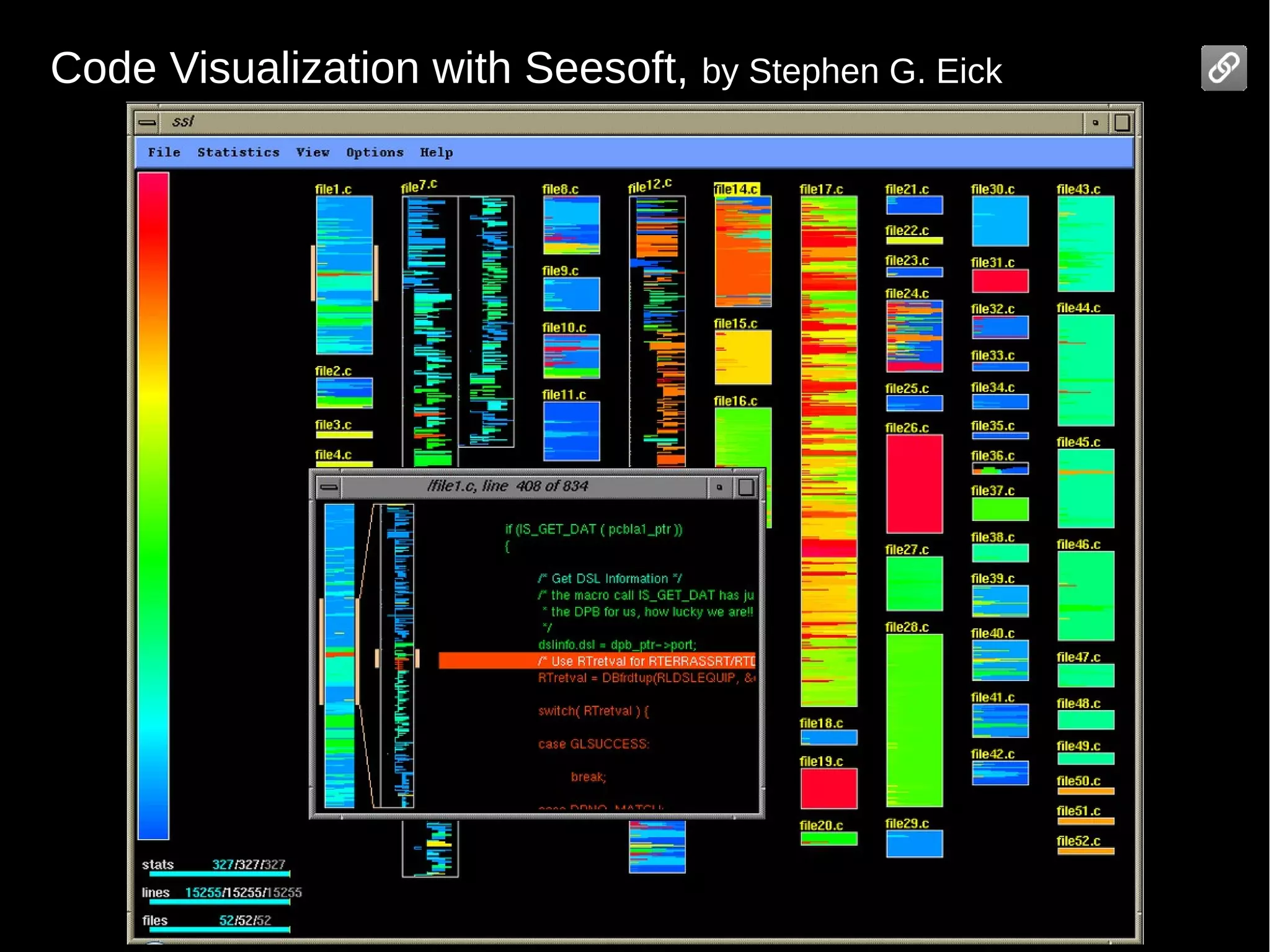The width and height of the screenshot is (1270, 952).
Task: Click the yellow file15.c block
Action: click(743, 357)
